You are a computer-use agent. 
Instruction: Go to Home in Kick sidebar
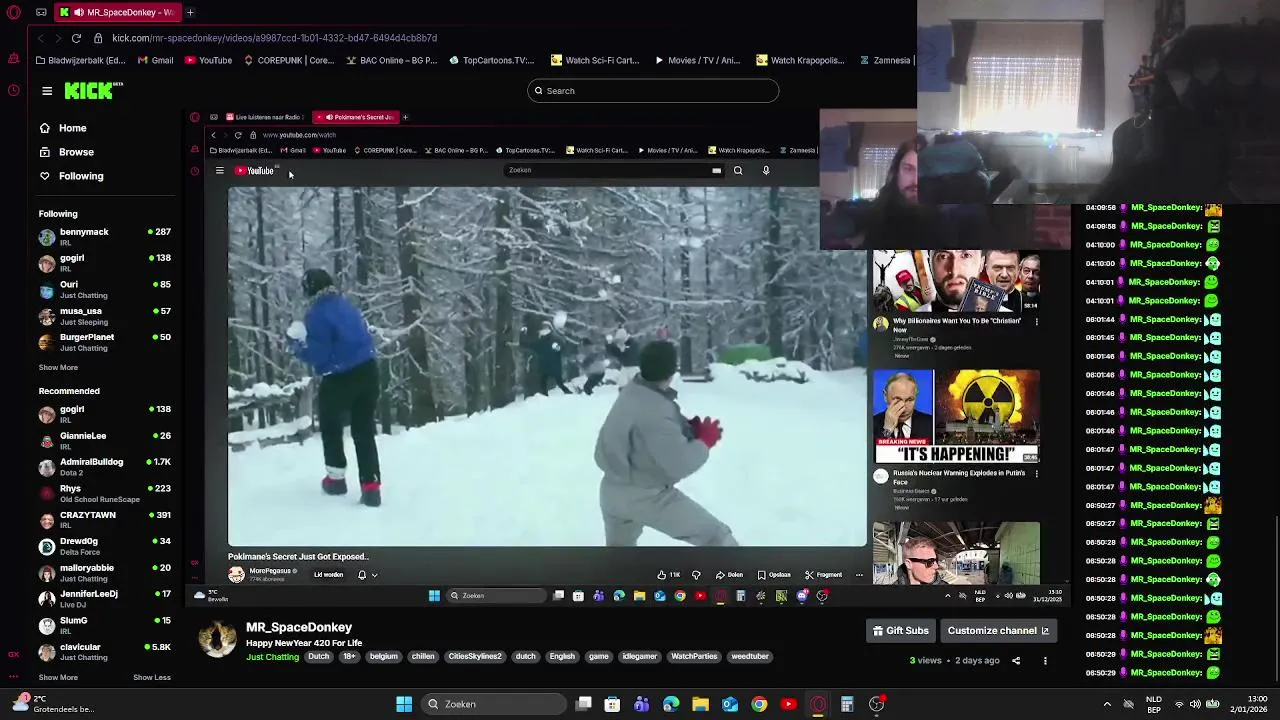[64, 128]
